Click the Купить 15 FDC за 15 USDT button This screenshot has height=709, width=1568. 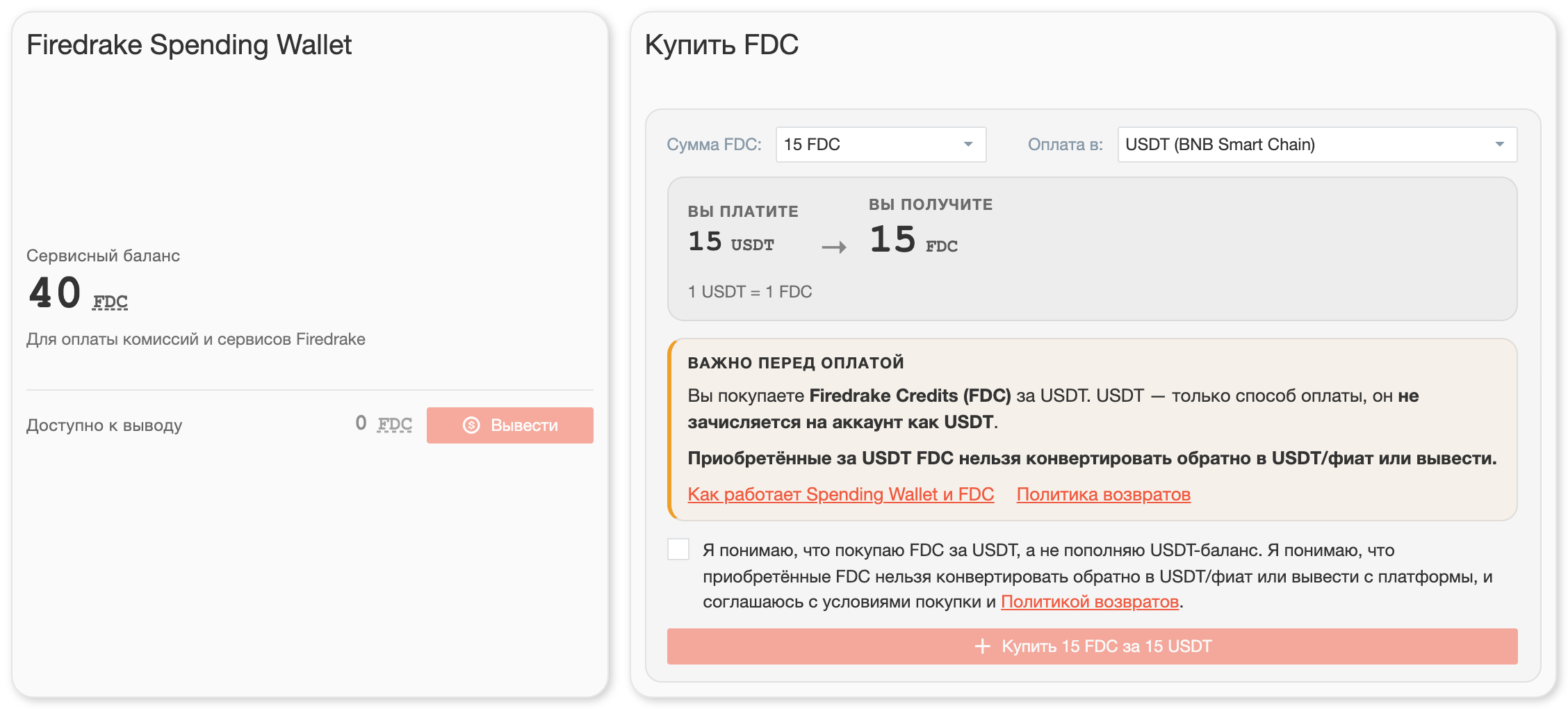[1092, 646]
